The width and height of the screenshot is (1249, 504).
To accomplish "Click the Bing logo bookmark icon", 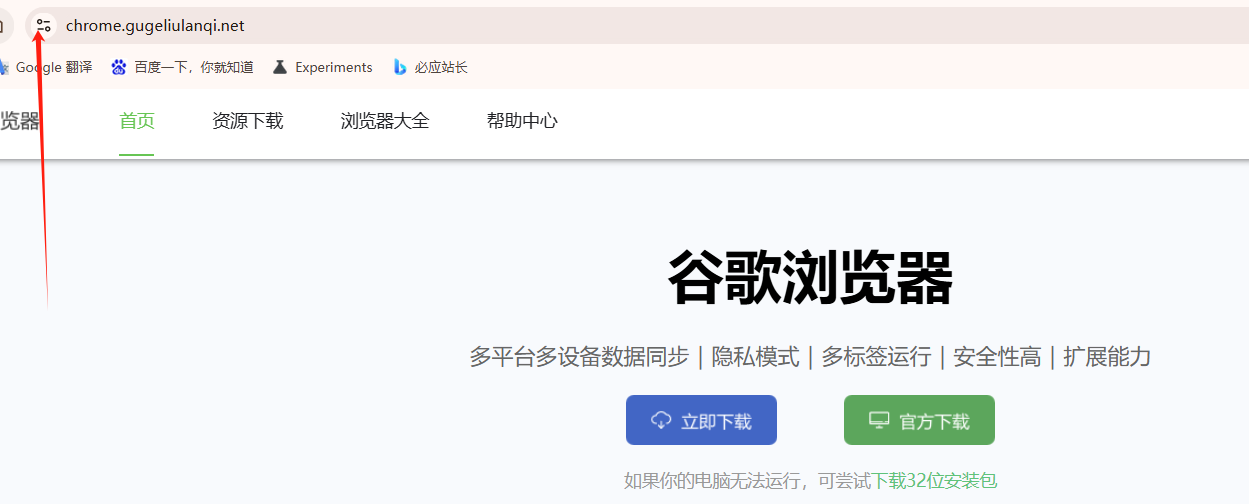I will pos(400,67).
